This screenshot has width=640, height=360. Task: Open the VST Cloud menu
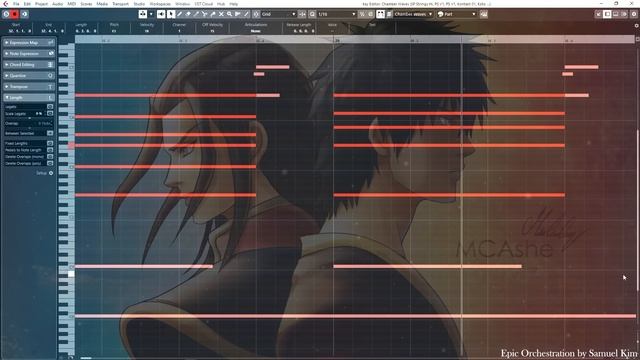(204, 4)
